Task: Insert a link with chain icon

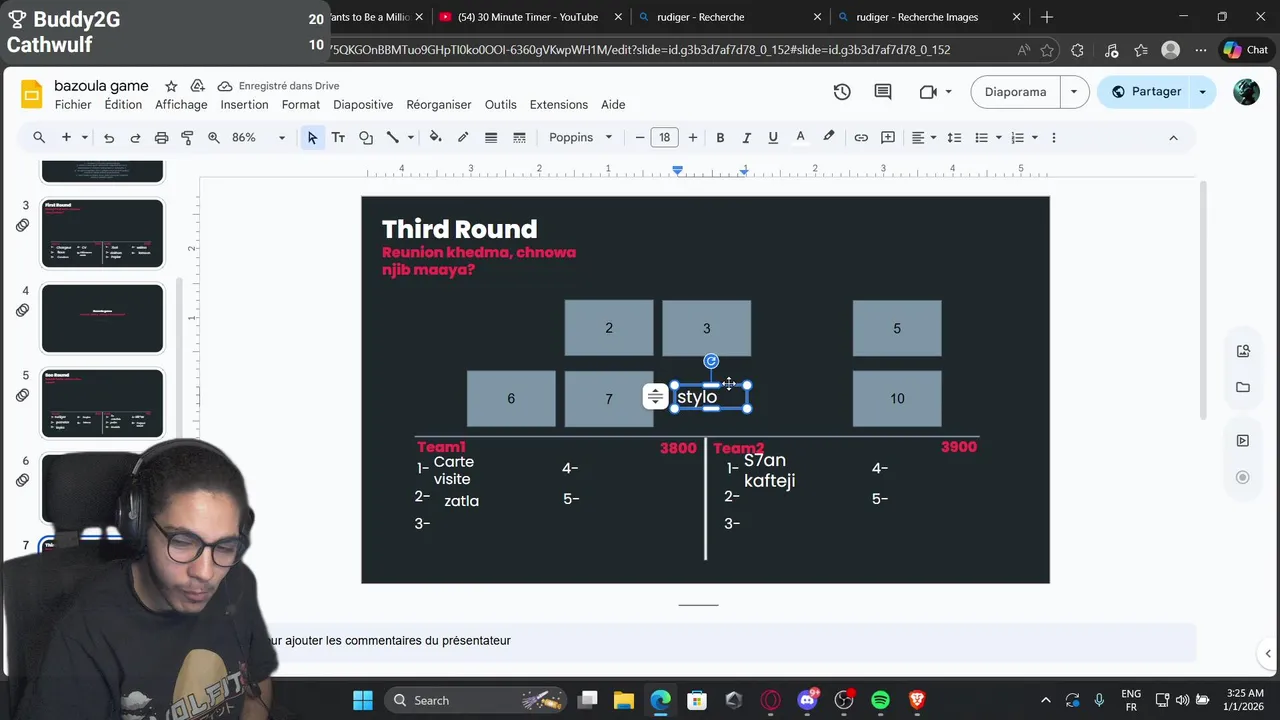Action: (x=861, y=137)
